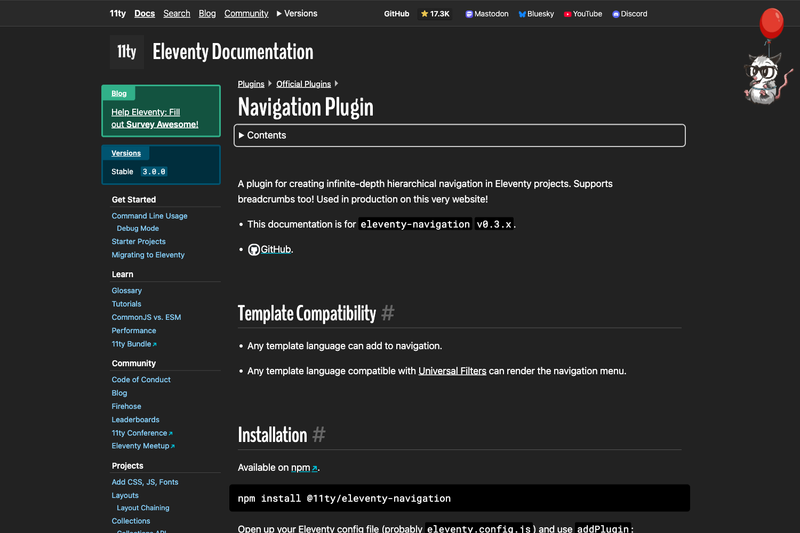This screenshot has width=800, height=533.
Task: Open the Bluesky social link
Action: pyautogui.click(x=536, y=14)
